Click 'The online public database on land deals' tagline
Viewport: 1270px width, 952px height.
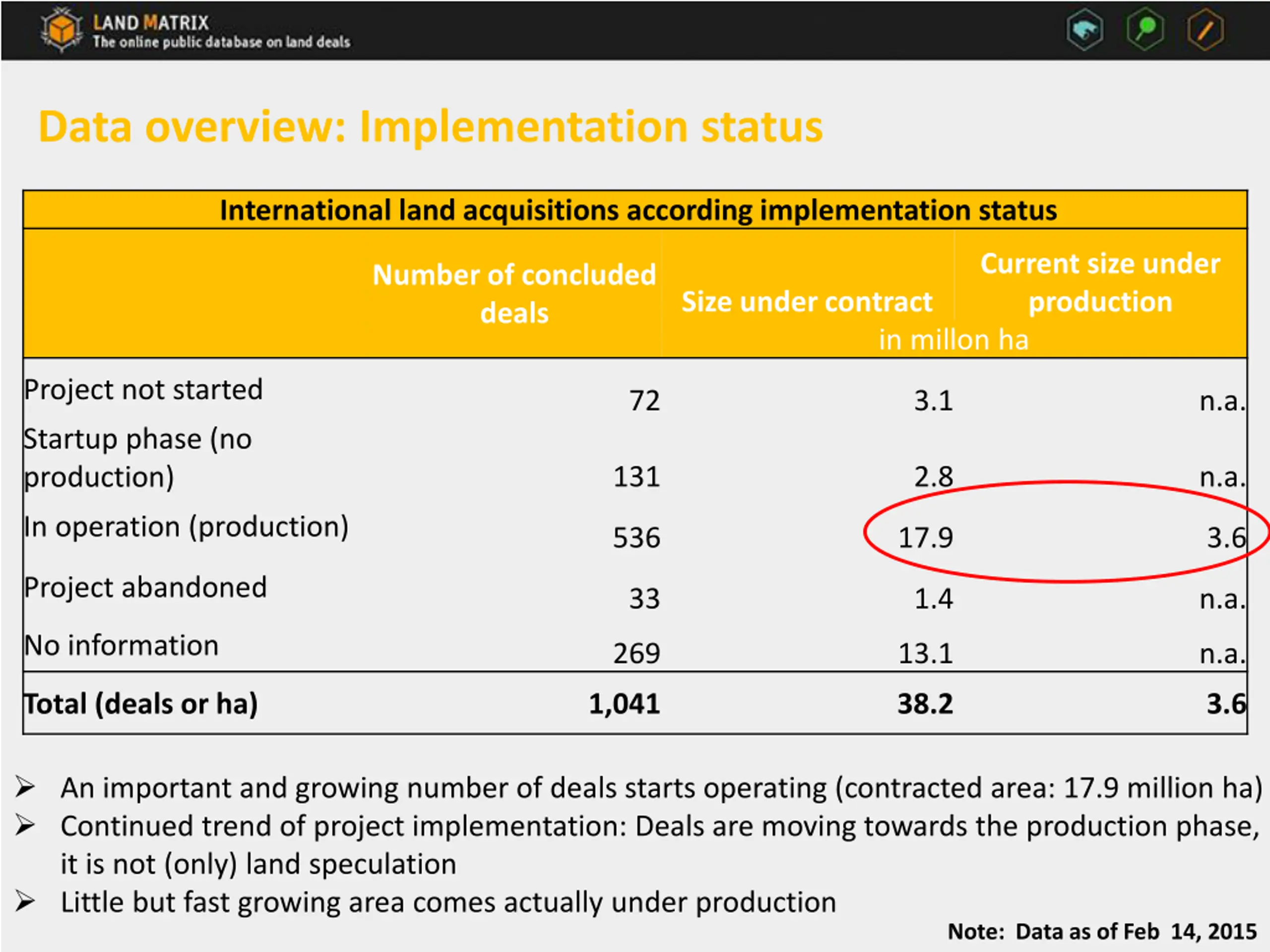pyautogui.click(x=222, y=42)
